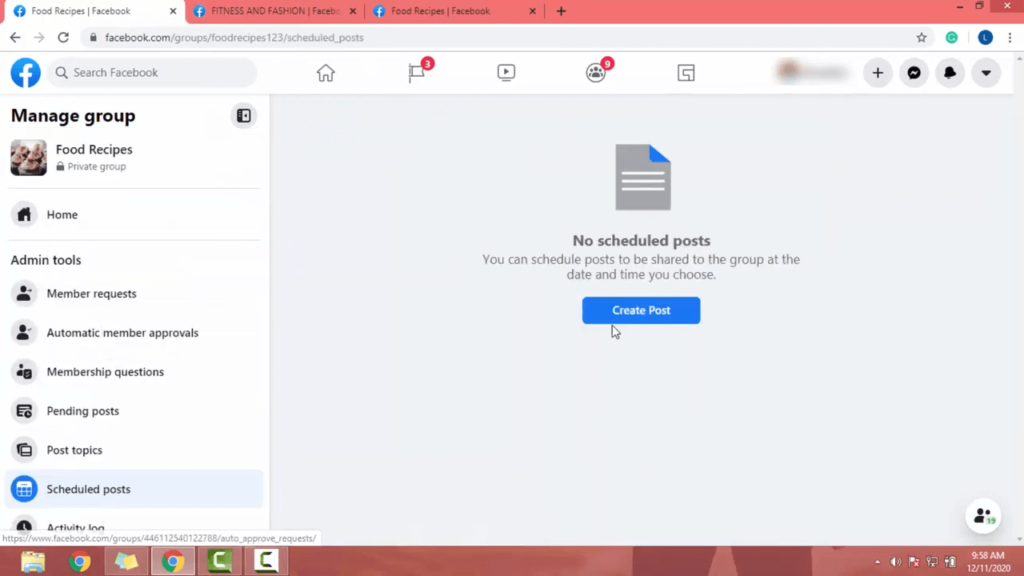Screen dimensions: 1024x576
Task: Expand the Account dropdown arrow
Action: [986, 72]
